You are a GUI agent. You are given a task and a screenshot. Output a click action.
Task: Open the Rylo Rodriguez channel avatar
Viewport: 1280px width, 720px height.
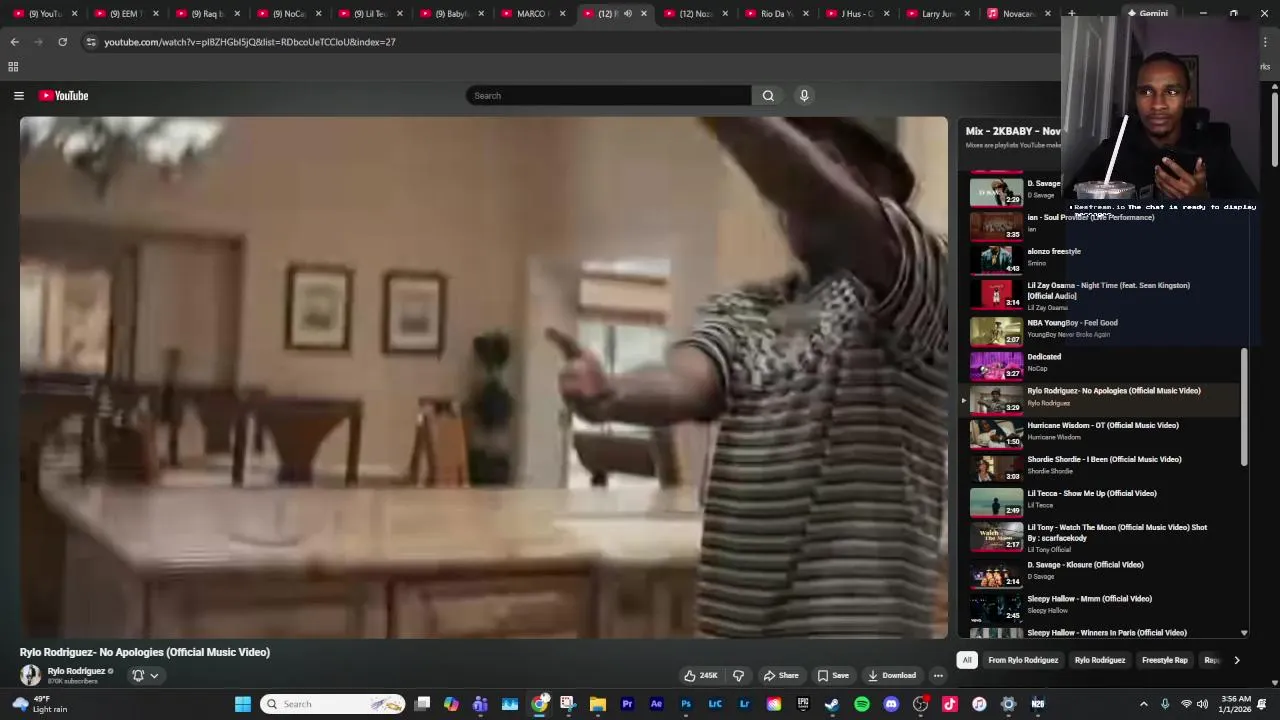[30, 675]
